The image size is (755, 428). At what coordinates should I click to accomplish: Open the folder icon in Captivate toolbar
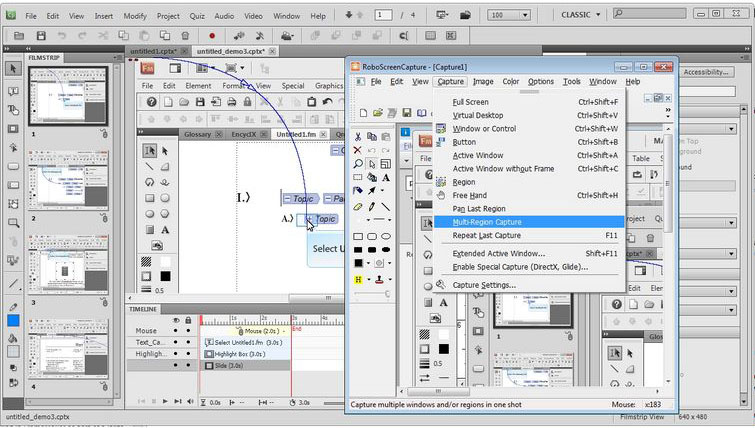(19, 36)
